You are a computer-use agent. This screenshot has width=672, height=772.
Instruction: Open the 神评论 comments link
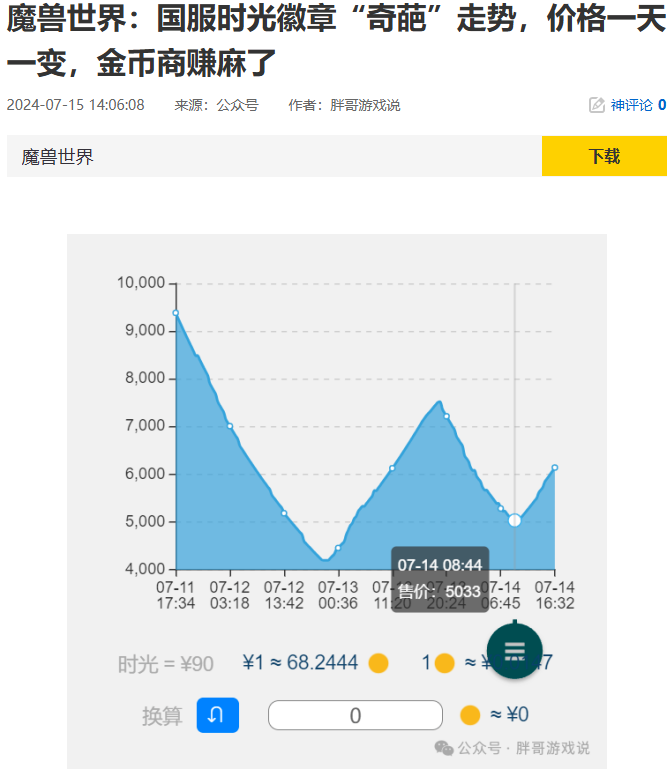click(631, 105)
